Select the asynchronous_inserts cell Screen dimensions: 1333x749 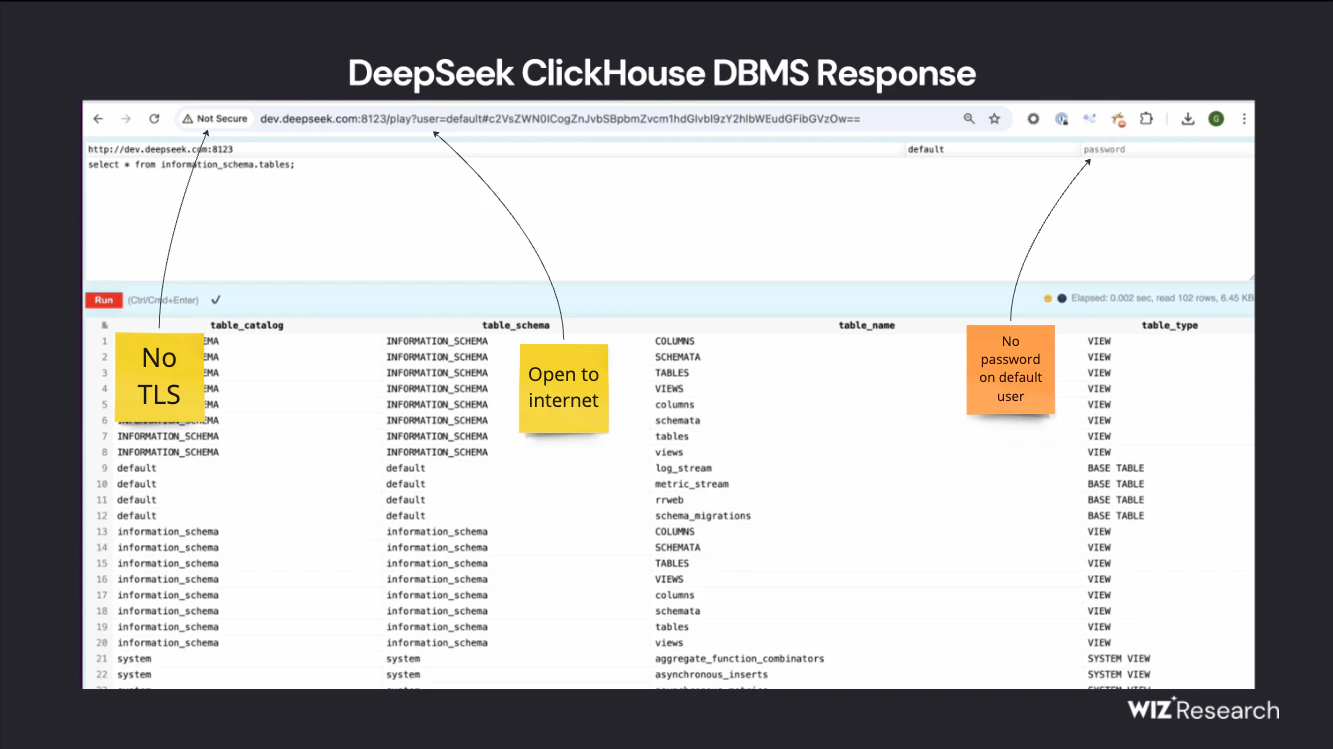click(x=711, y=675)
